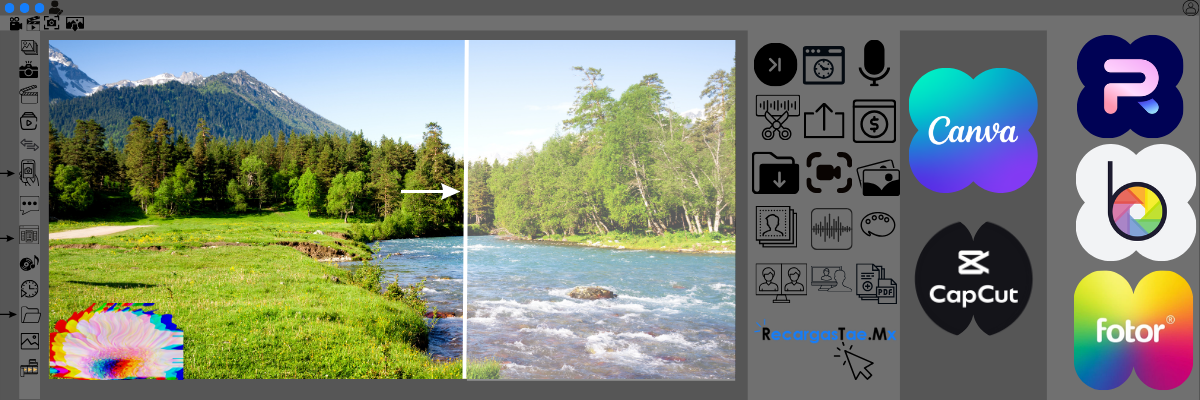Click the camera icon in left sidebar

click(29, 71)
